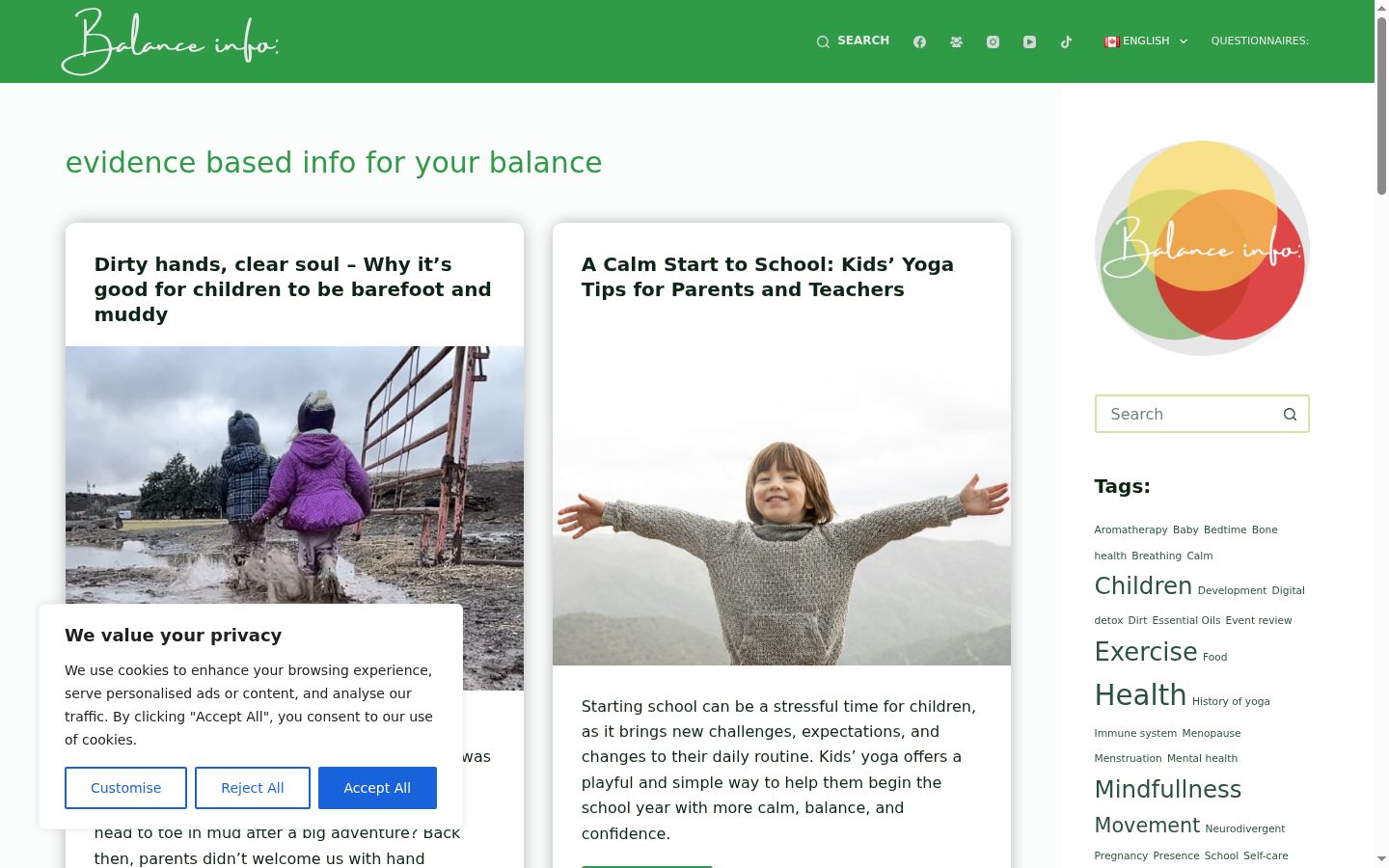Click the Pregnancy tag
Screen dimensions: 1389x868
[1121, 855]
